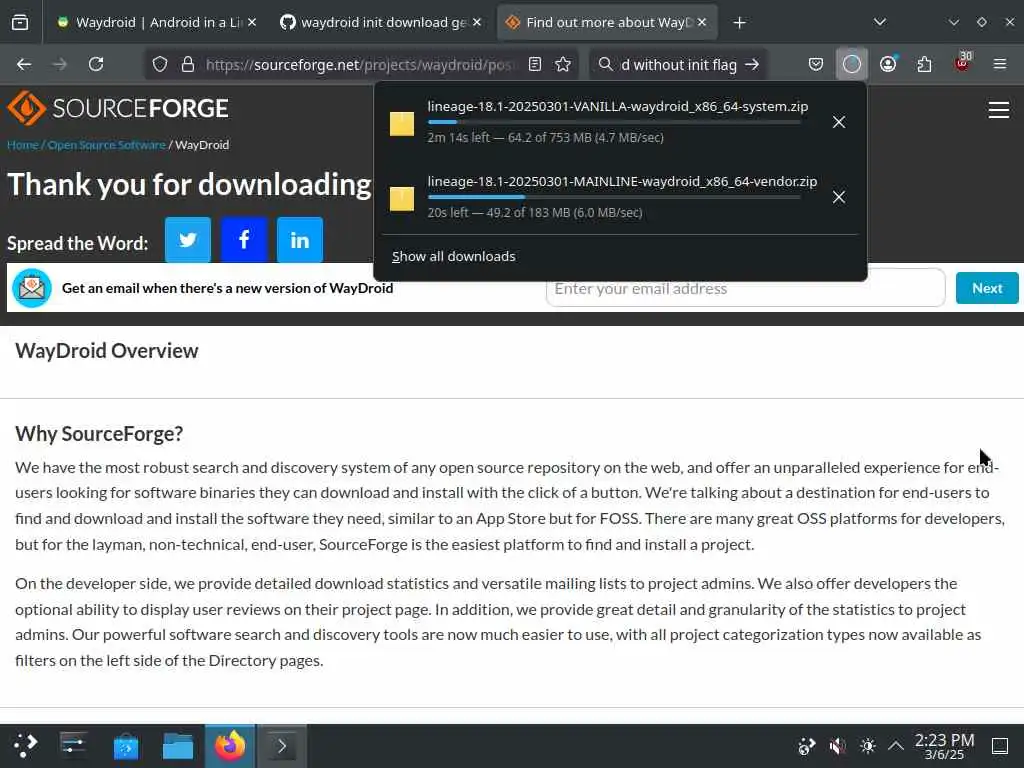This screenshot has width=1024, height=768.
Task: Click the lineage VANILLA system.zip filename
Action: pos(618,106)
